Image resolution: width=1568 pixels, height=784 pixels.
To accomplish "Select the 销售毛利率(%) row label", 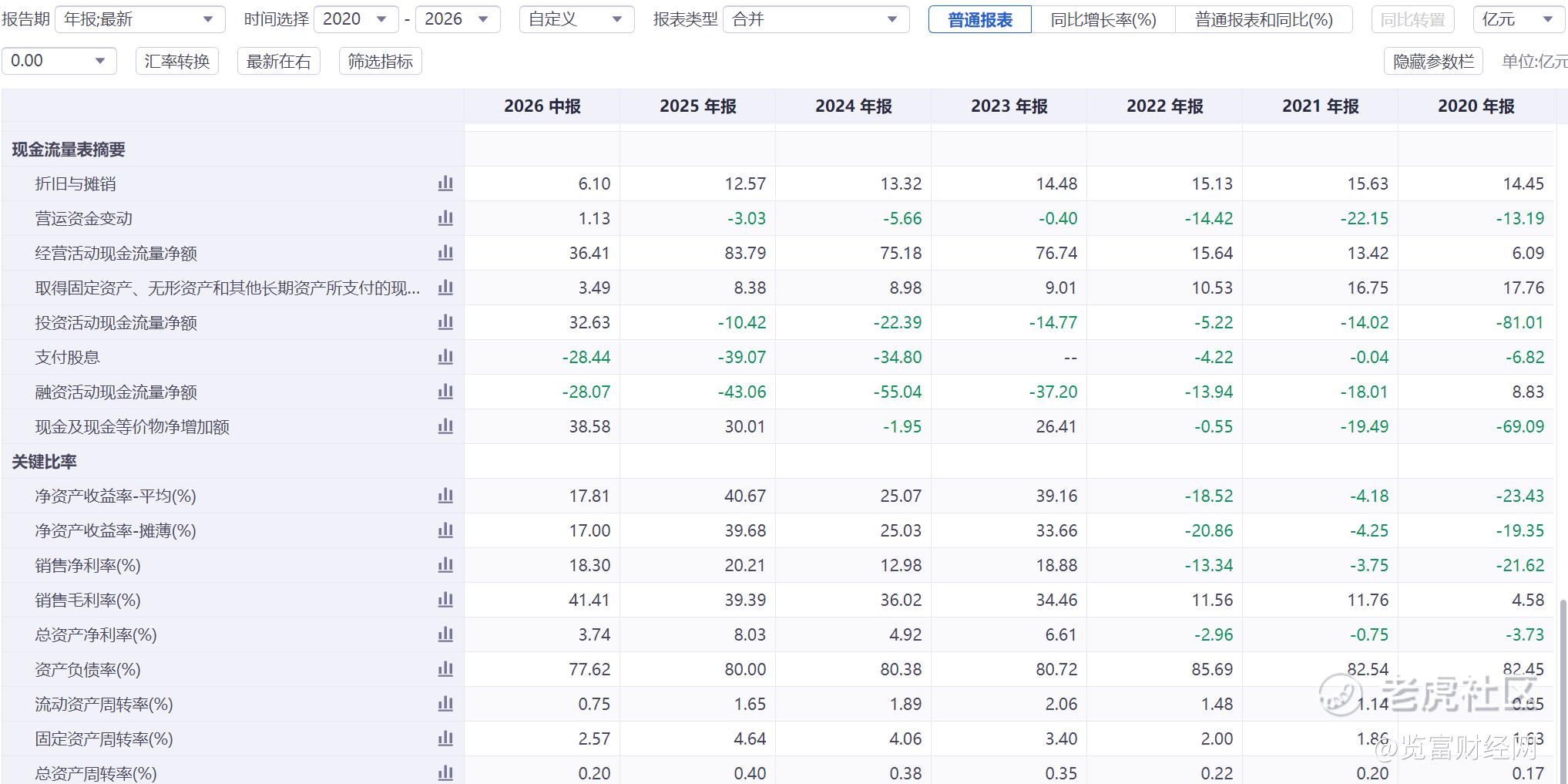I will 88,600.
